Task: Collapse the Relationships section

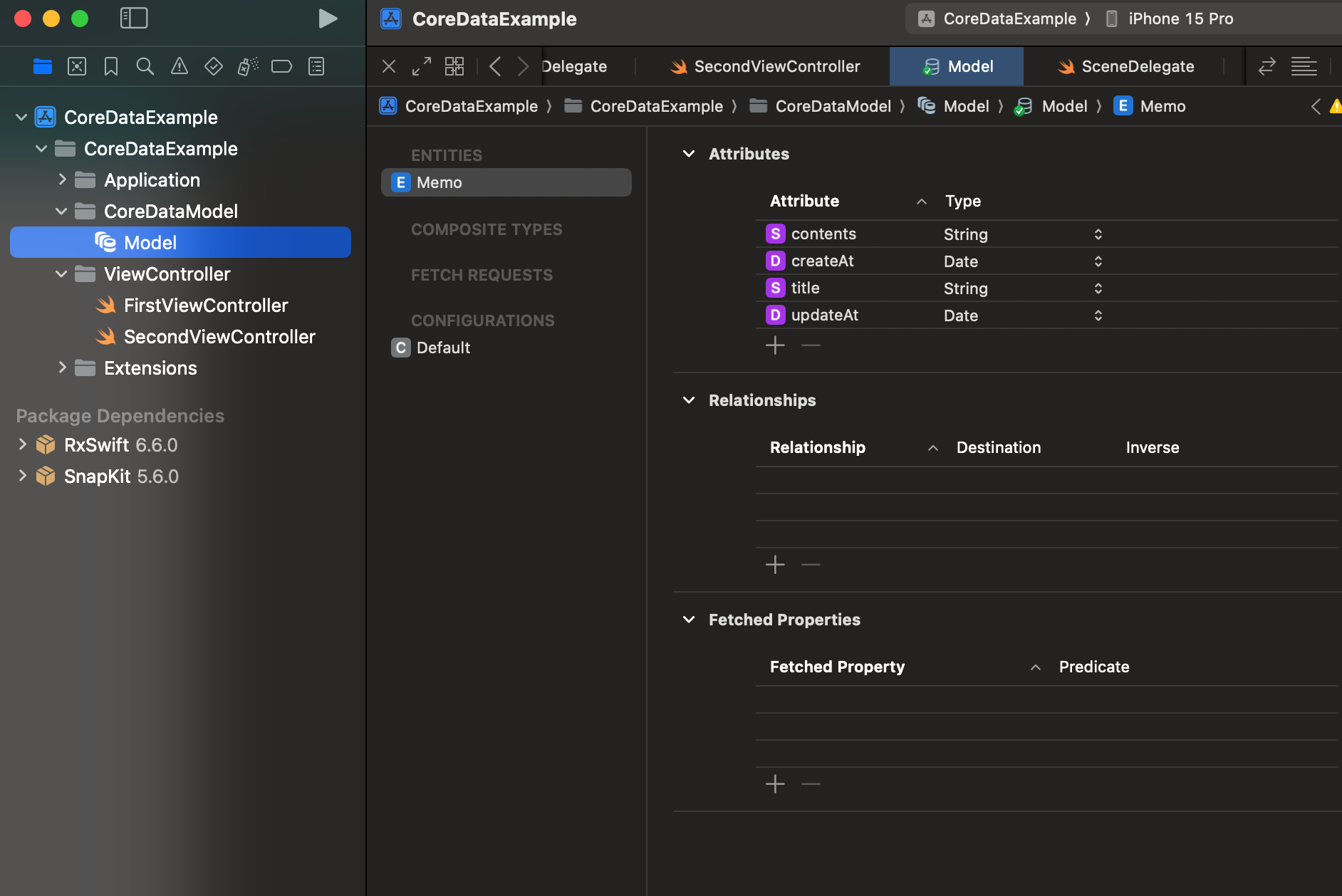Action: (x=689, y=400)
